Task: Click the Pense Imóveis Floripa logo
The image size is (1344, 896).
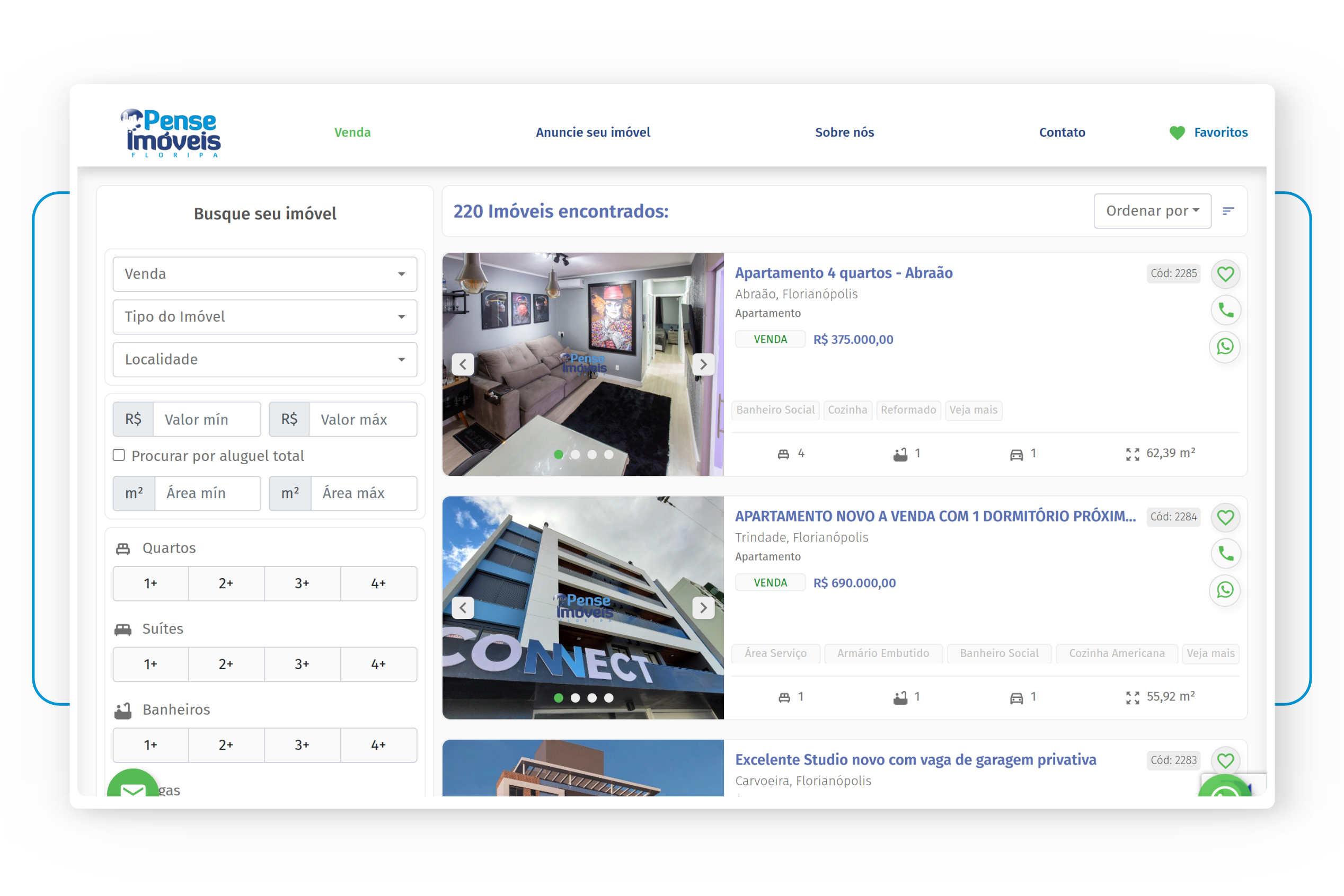Action: coord(171,132)
